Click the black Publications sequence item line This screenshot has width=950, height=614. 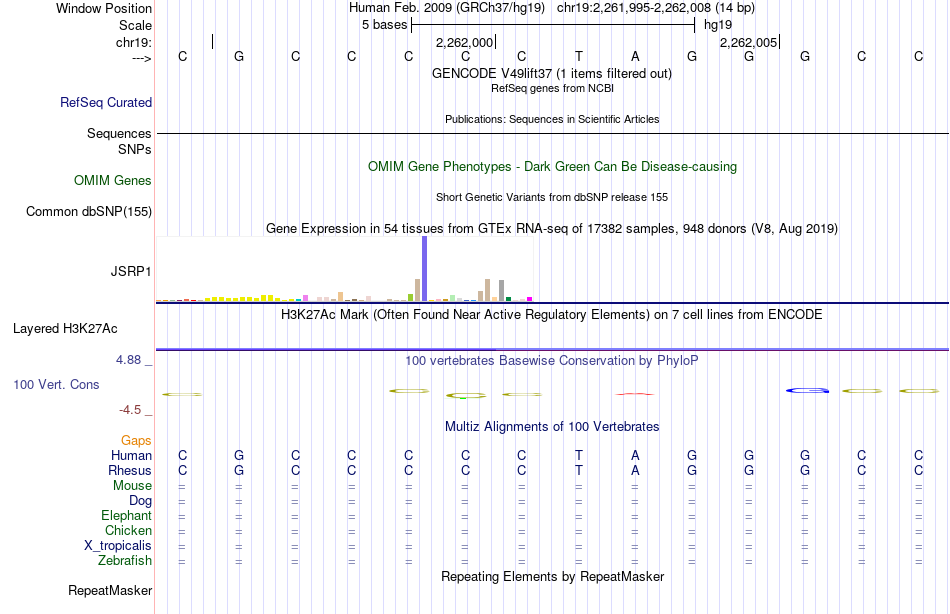[552, 133]
